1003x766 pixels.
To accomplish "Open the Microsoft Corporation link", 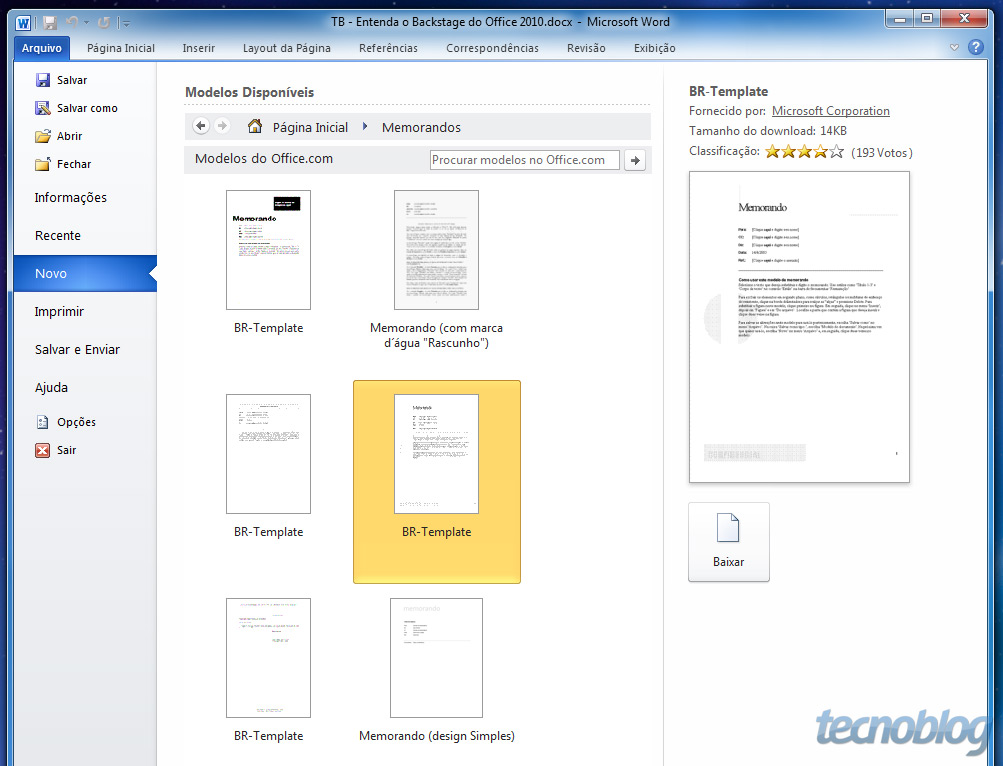I will [830, 111].
